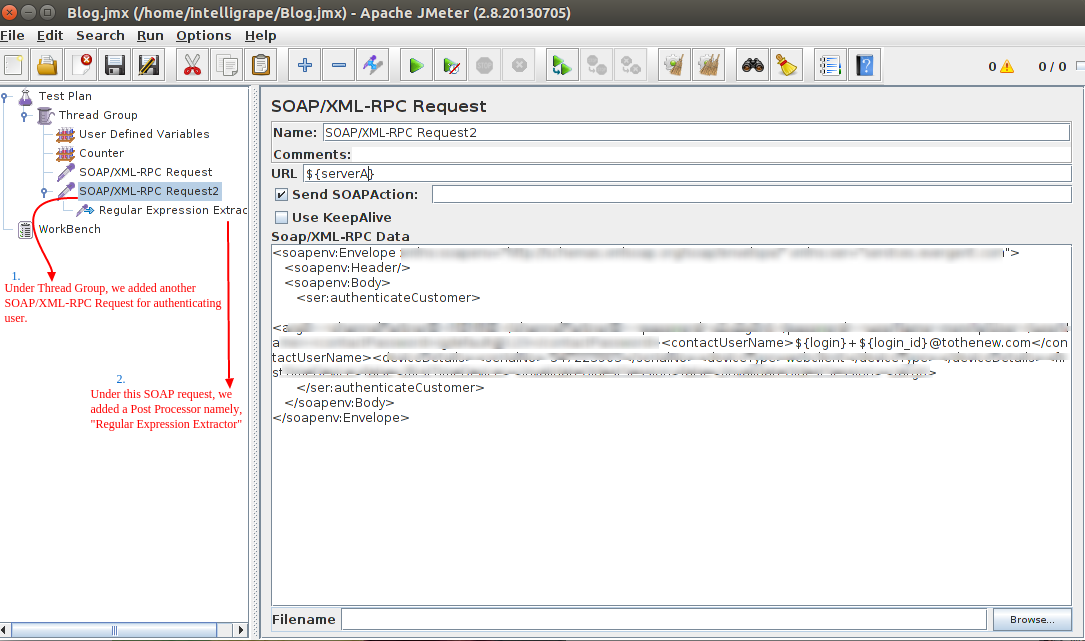Click the Copy toolbar icon
1085x641 pixels.
click(226, 66)
